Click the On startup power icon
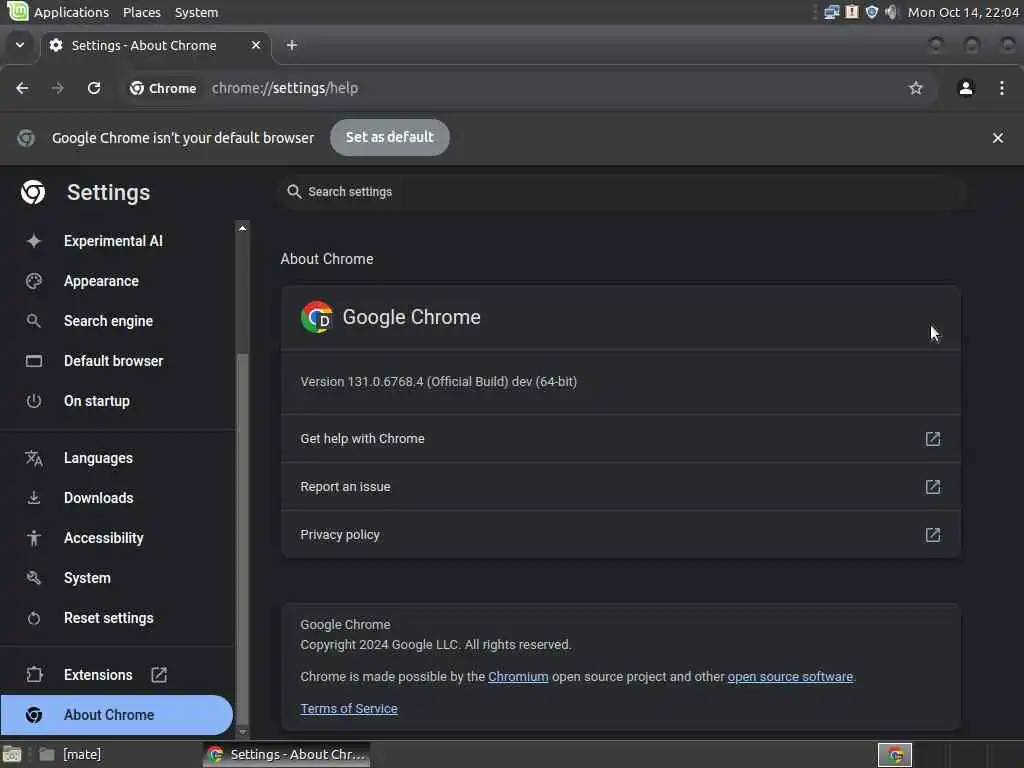This screenshot has width=1024, height=768. (x=34, y=401)
